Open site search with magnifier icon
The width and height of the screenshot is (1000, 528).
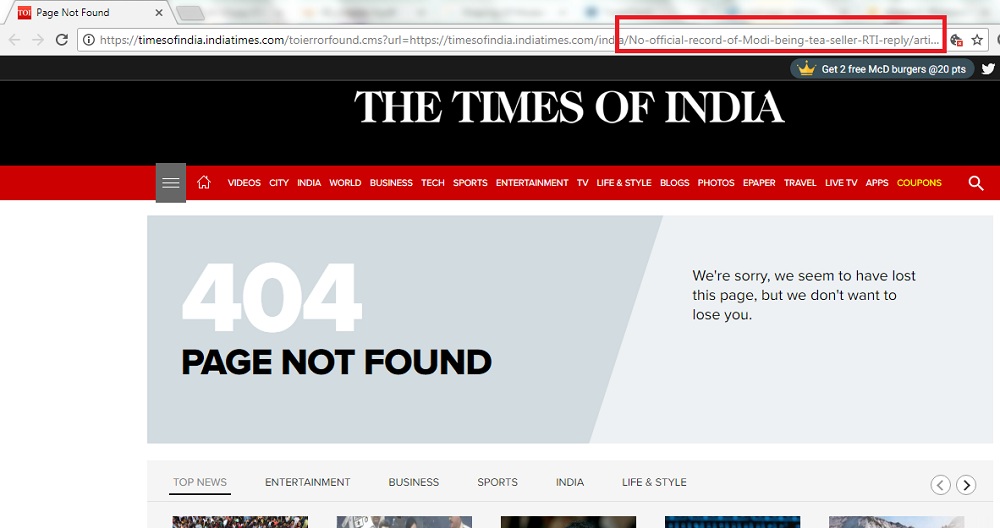tap(976, 183)
